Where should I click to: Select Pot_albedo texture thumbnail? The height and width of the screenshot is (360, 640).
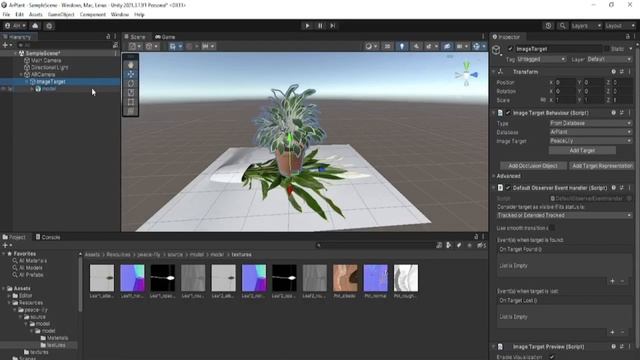tap(345, 278)
